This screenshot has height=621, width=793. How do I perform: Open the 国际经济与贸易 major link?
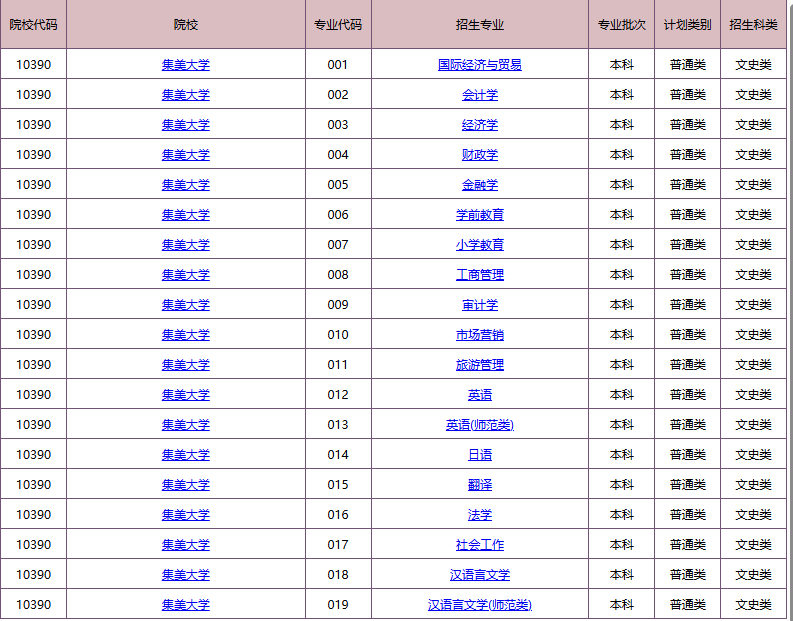tap(479, 65)
